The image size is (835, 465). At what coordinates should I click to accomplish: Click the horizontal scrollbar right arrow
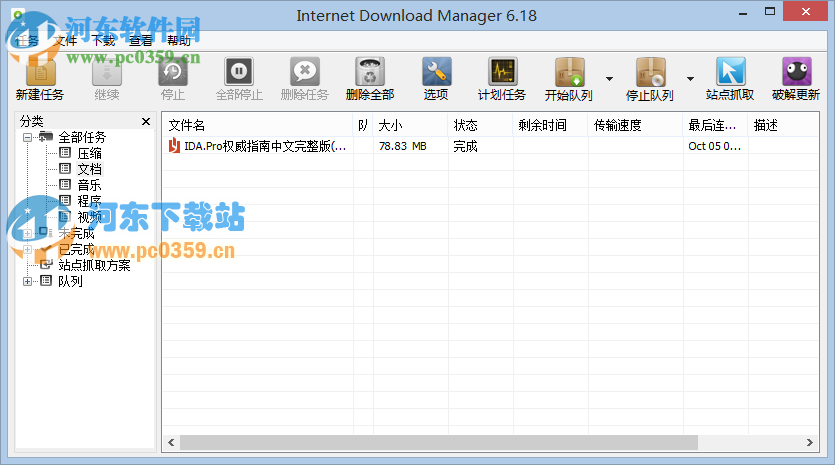pyautogui.click(x=809, y=442)
